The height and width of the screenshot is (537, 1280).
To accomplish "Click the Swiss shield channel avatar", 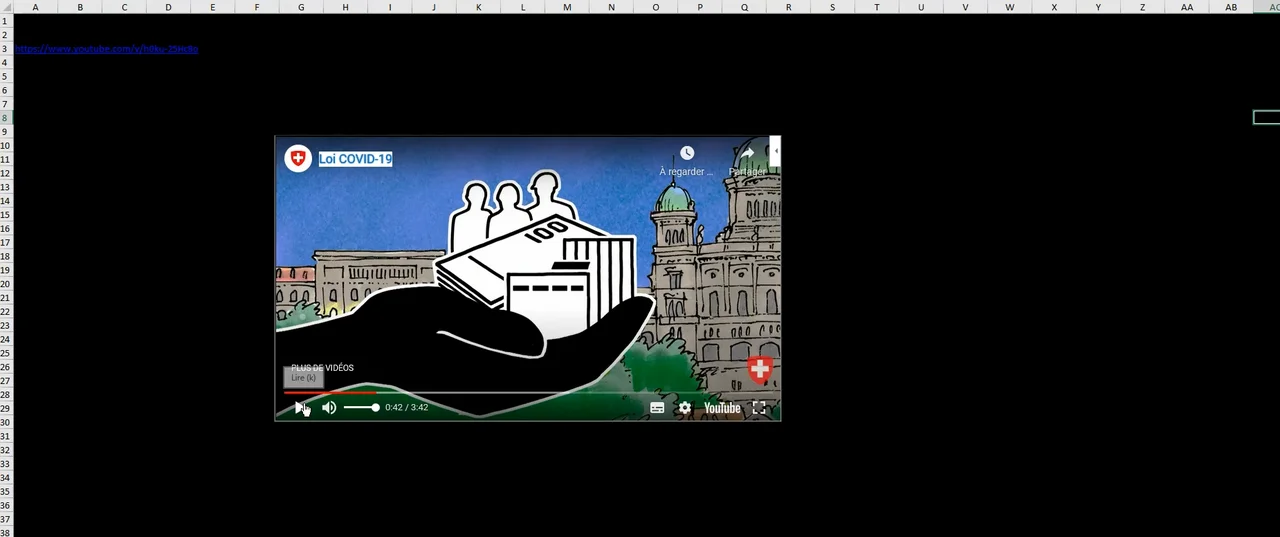I will coord(297,158).
